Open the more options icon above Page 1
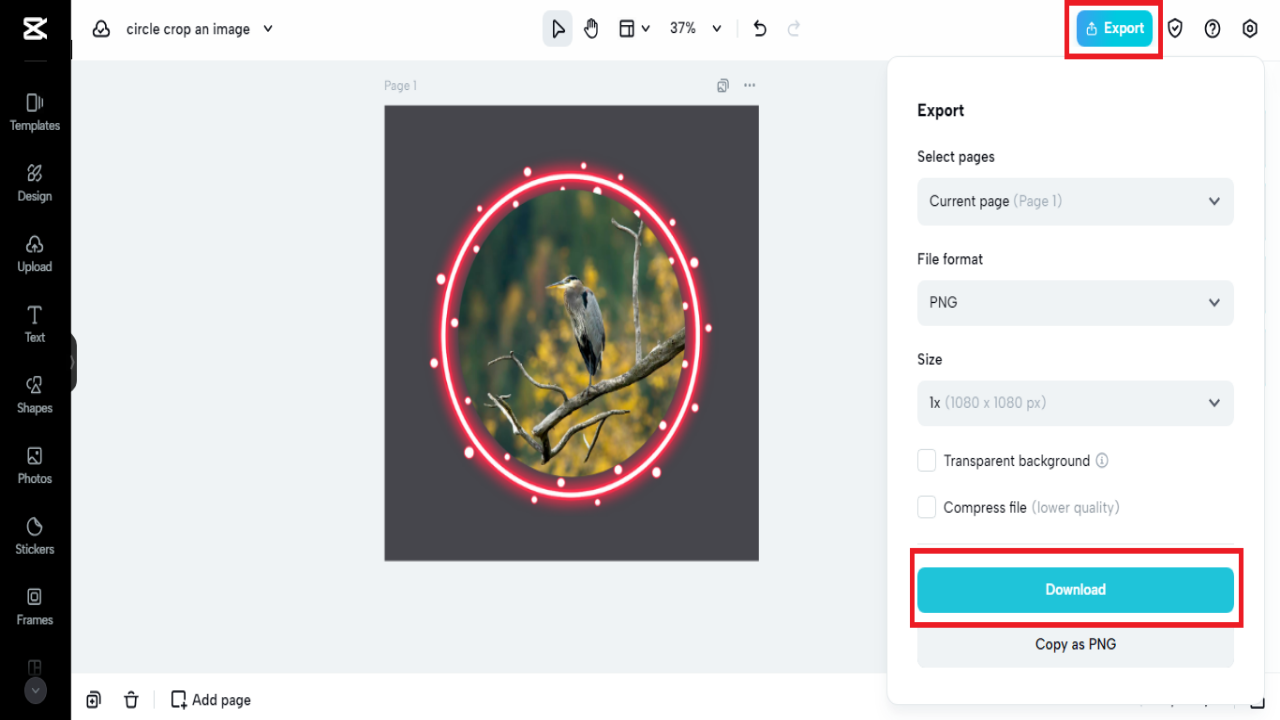The height and width of the screenshot is (720, 1280). [750, 86]
